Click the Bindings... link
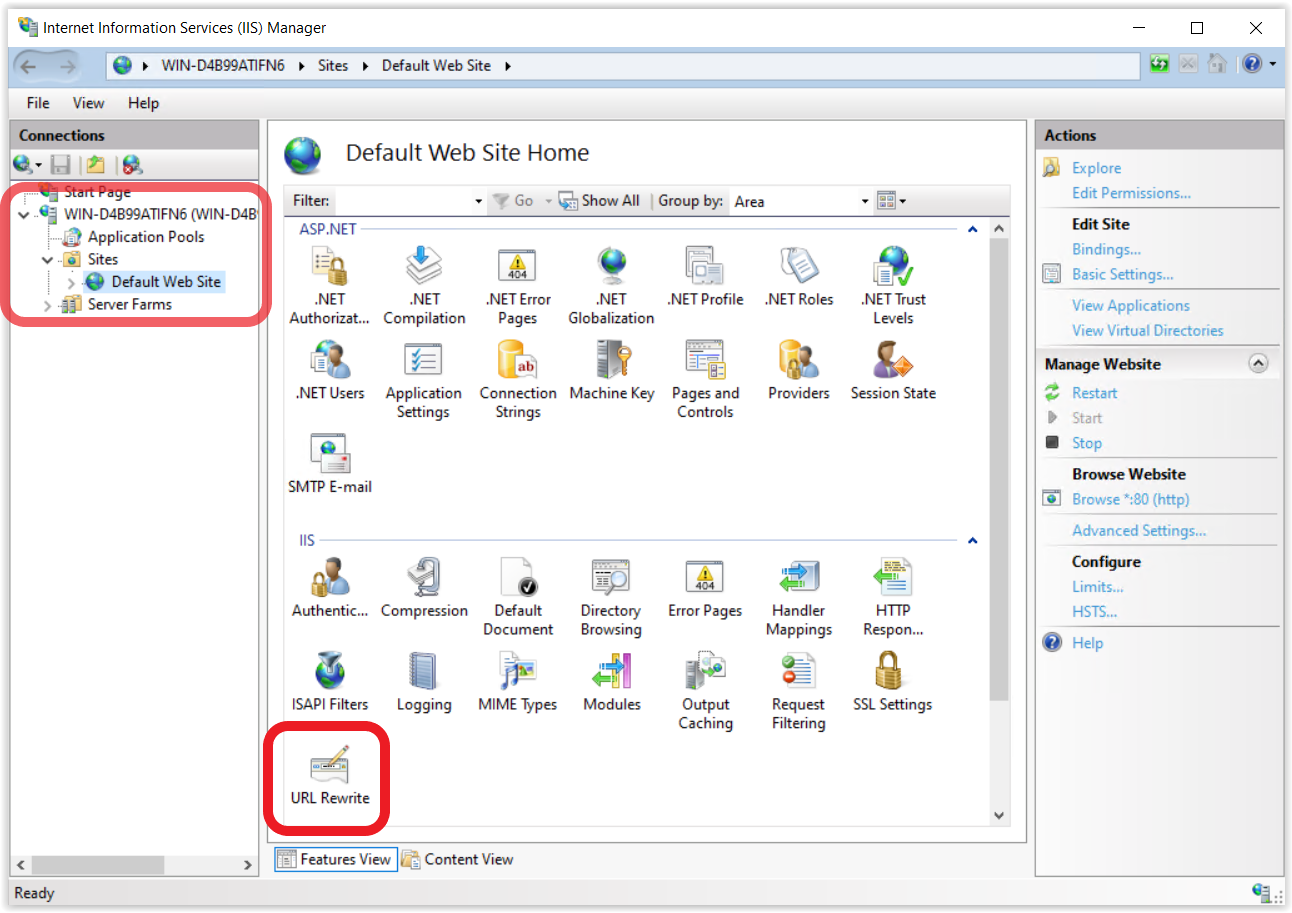1292x913 pixels. (x=1106, y=249)
